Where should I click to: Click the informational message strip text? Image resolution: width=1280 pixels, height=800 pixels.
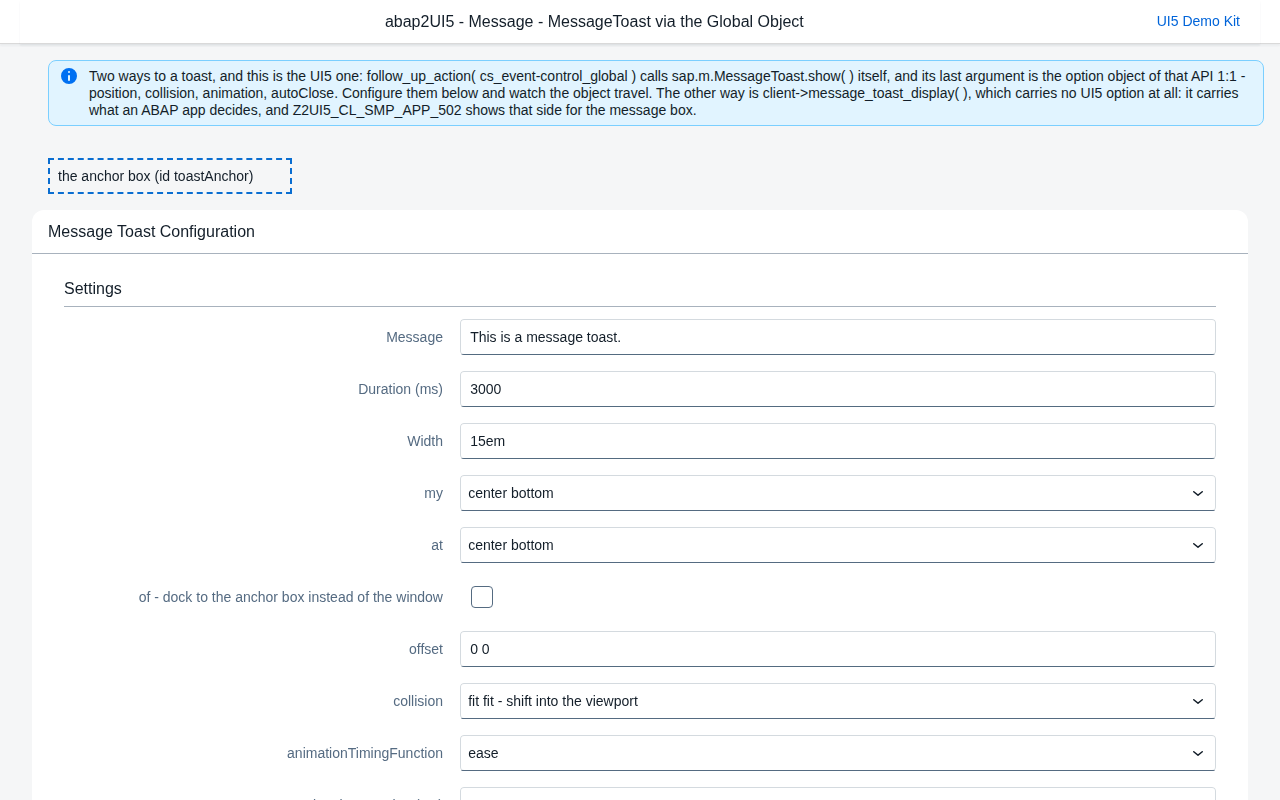click(667, 93)
